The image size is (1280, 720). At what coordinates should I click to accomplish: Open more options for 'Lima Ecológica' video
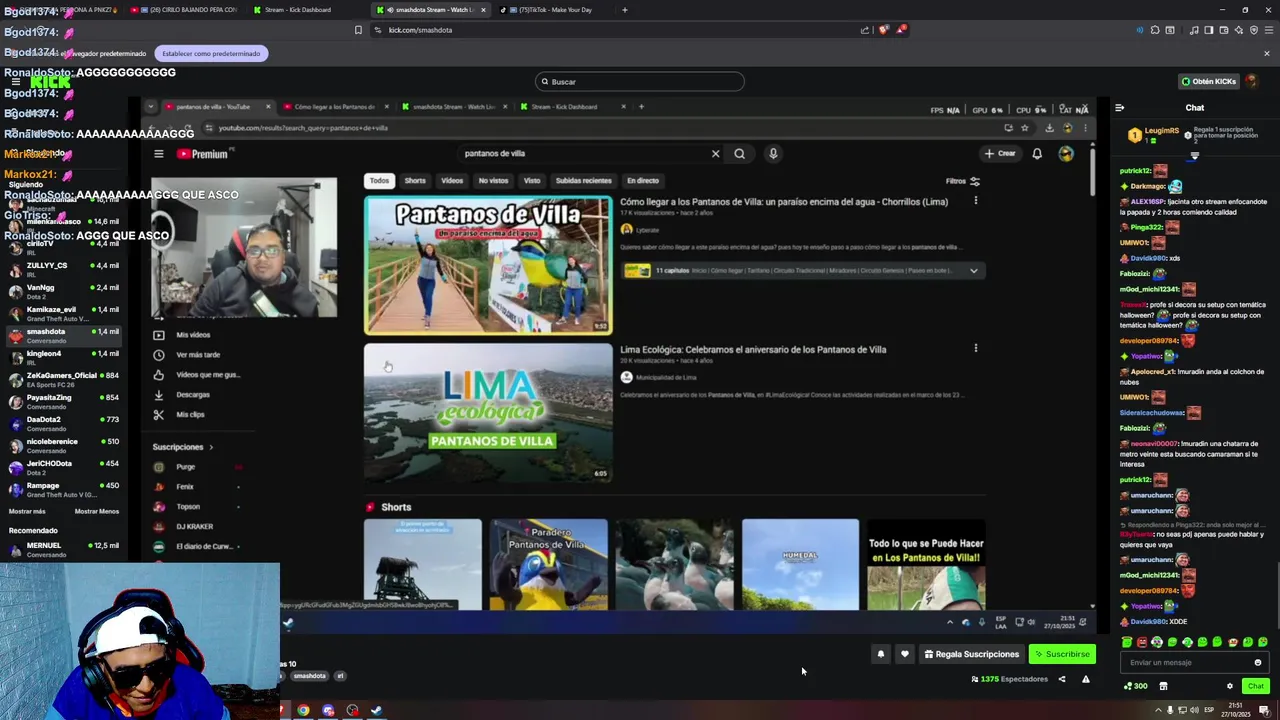tap(976, 349)
